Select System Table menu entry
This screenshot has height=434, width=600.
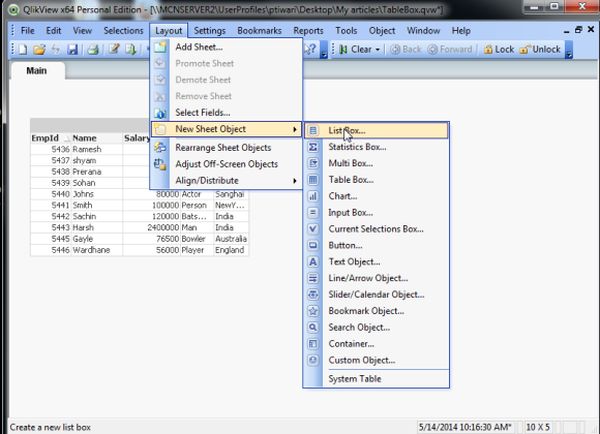pos(355,379)
